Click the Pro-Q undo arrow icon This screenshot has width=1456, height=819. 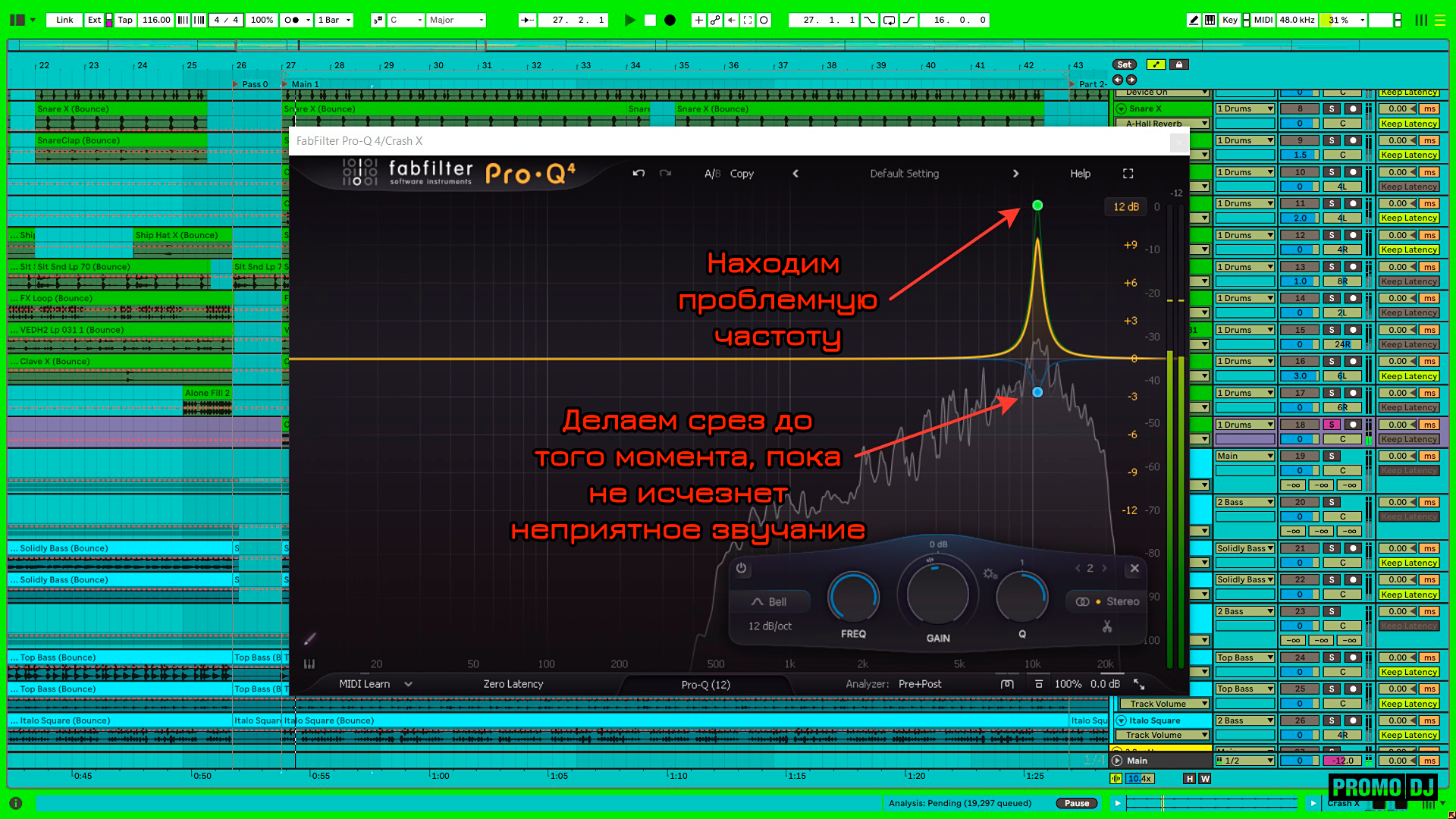coord(639,173)
